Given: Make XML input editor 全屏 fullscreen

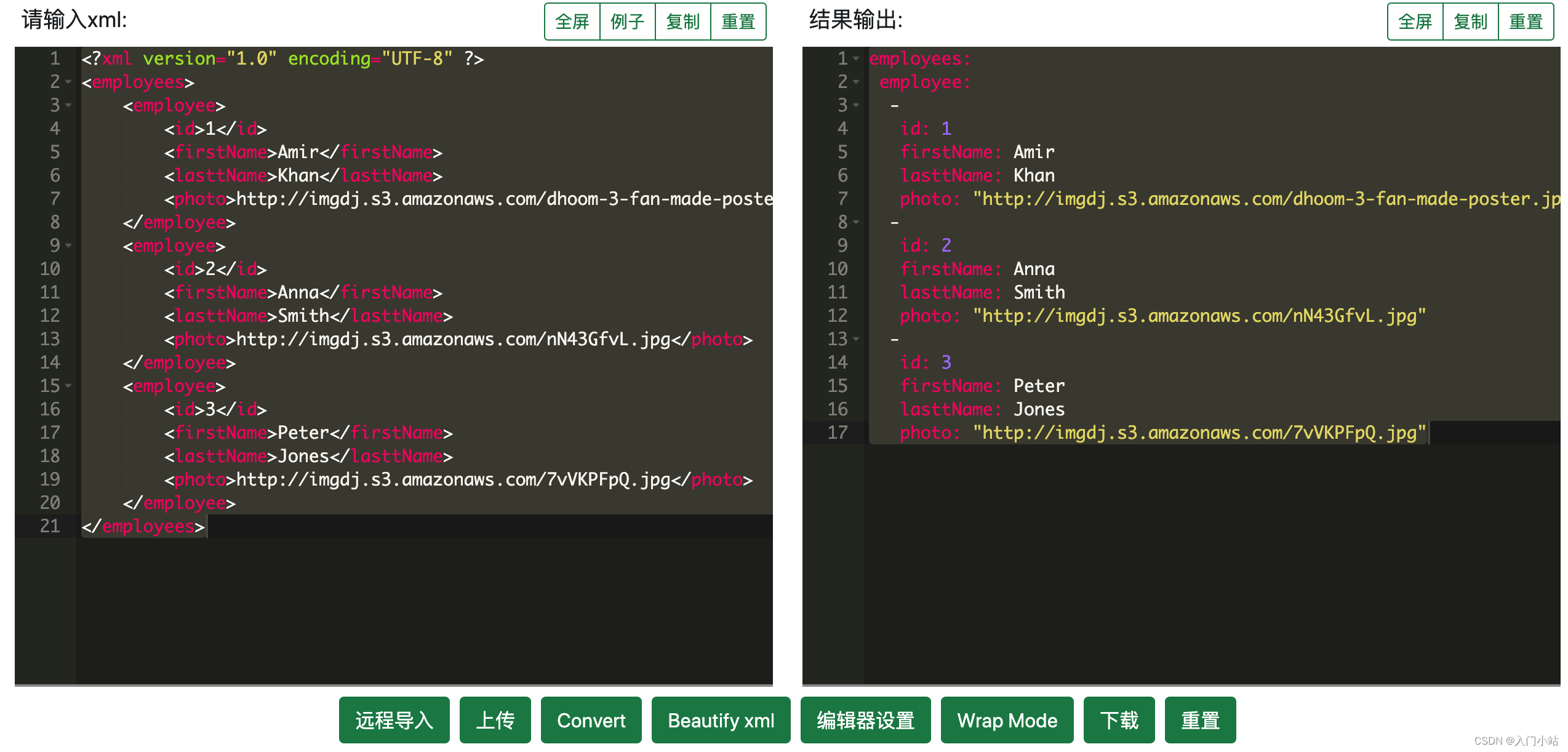Looking at the screenshot, I should [572, 22].
